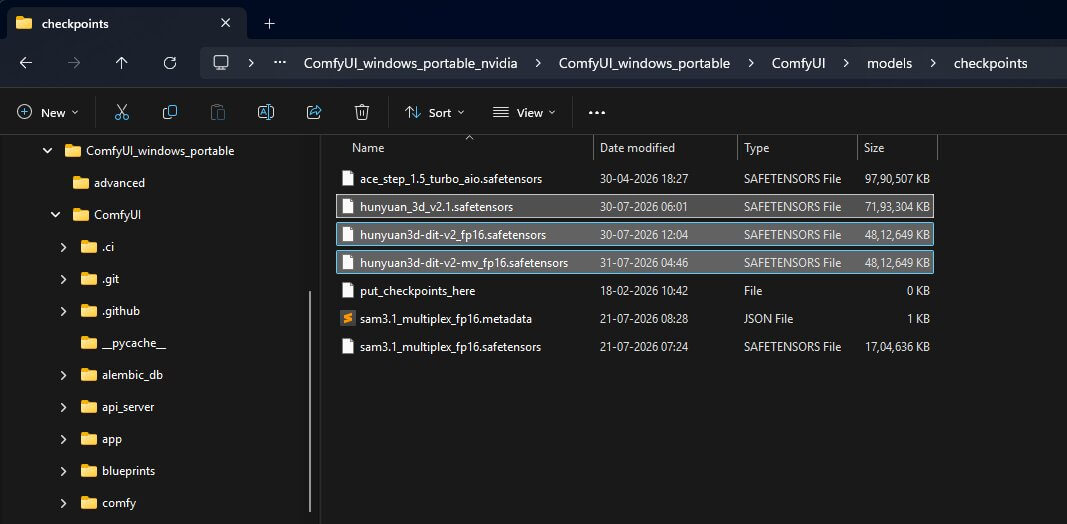The image size is (1067, 524).
Task: Click folder icon next to .ci in the tree
Action: [x=89, y=246]
